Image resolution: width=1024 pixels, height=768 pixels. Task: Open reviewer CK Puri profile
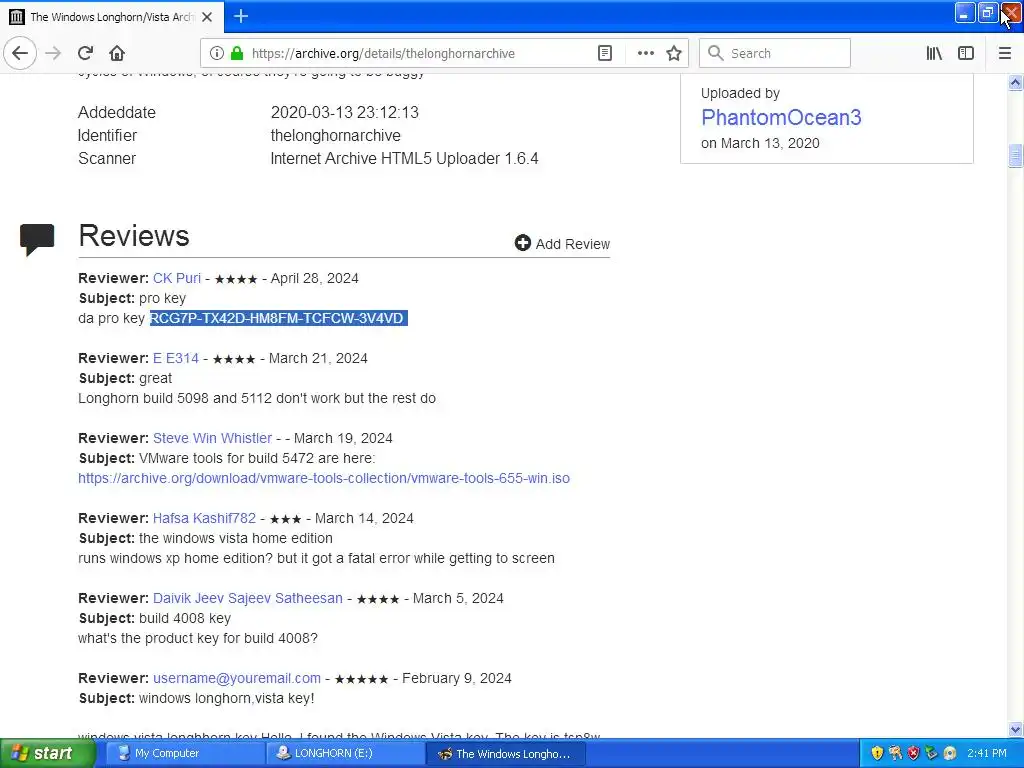(177, 278)
